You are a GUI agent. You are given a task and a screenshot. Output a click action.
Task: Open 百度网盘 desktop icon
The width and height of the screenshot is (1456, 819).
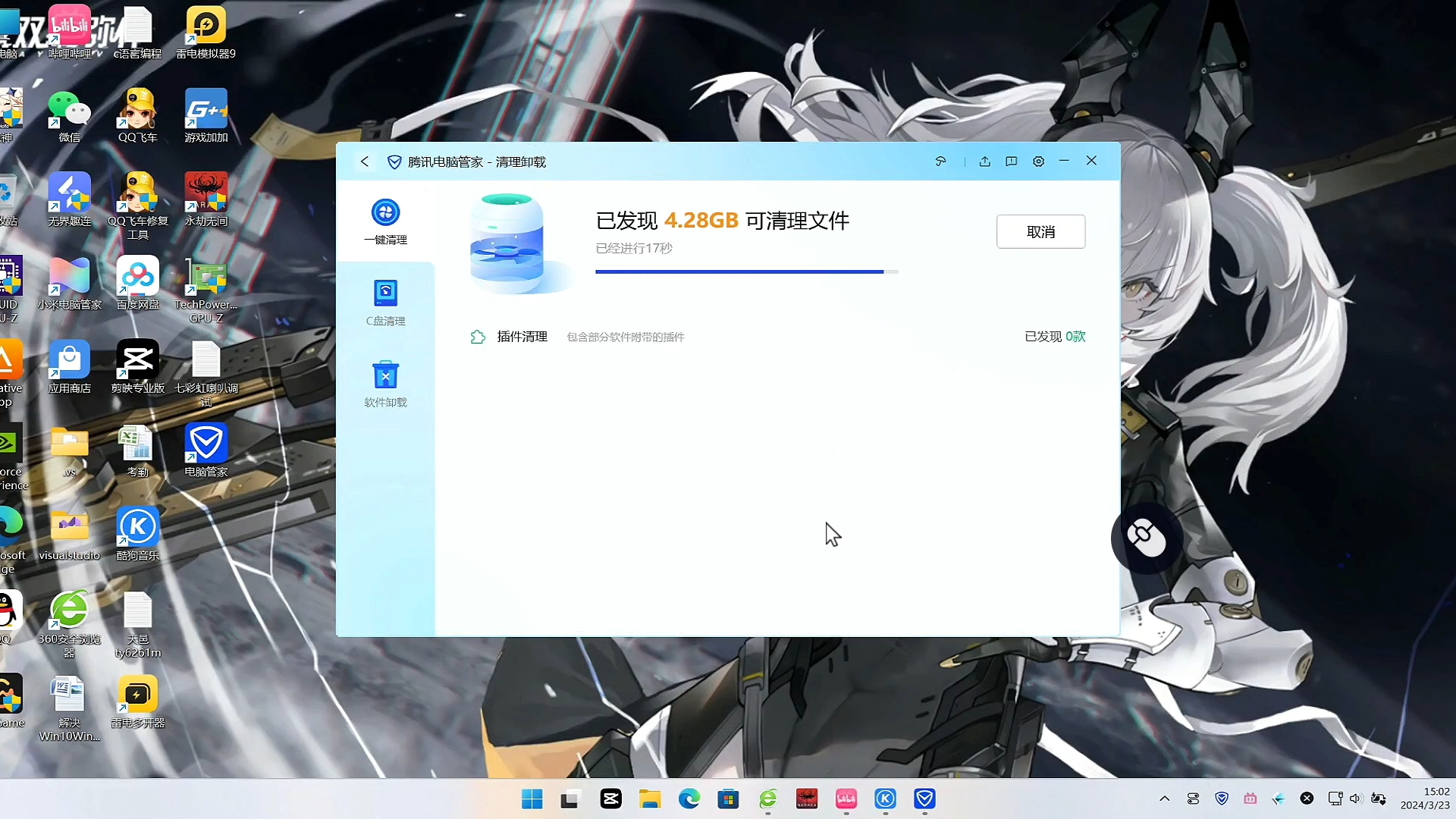[137, 282]
